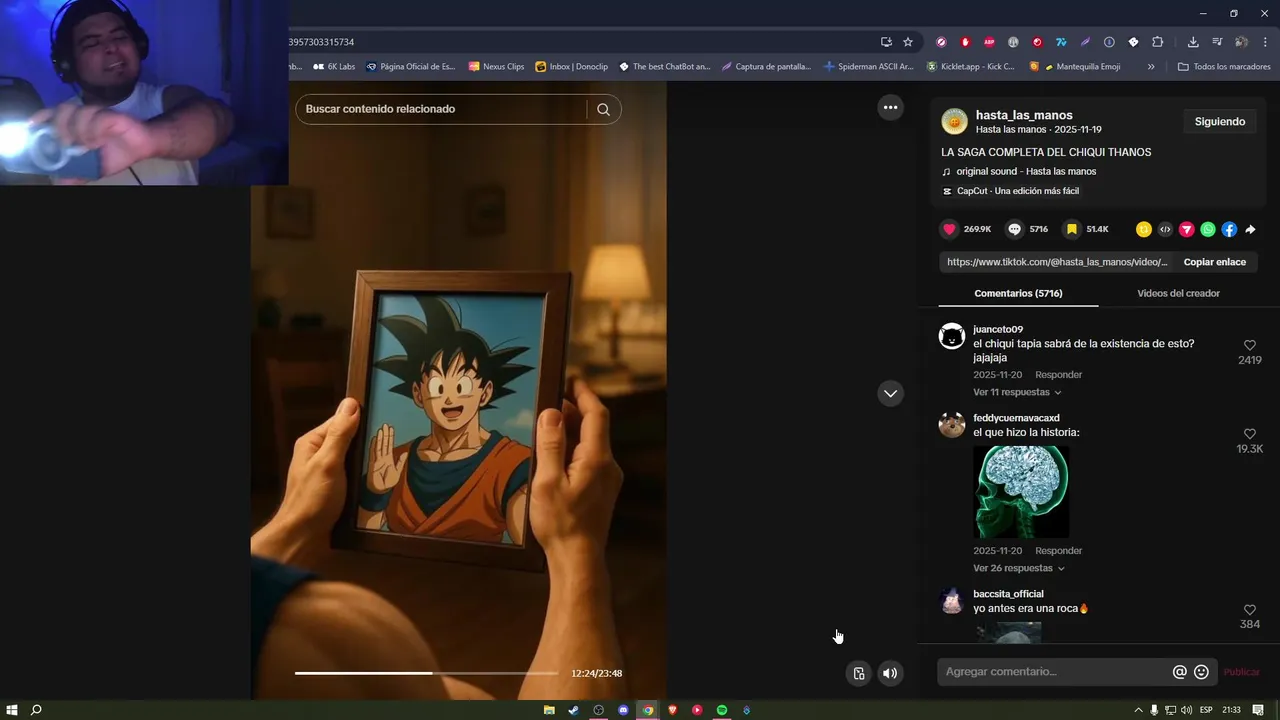Open the hasta_las_manos profile avatar

click(954, 121)
